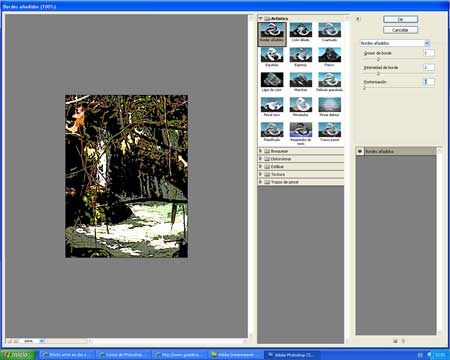The width and height of the screenshot is (450, 360).
Task: Choose the Plastificado filter thumbnail
Action: 272,132
